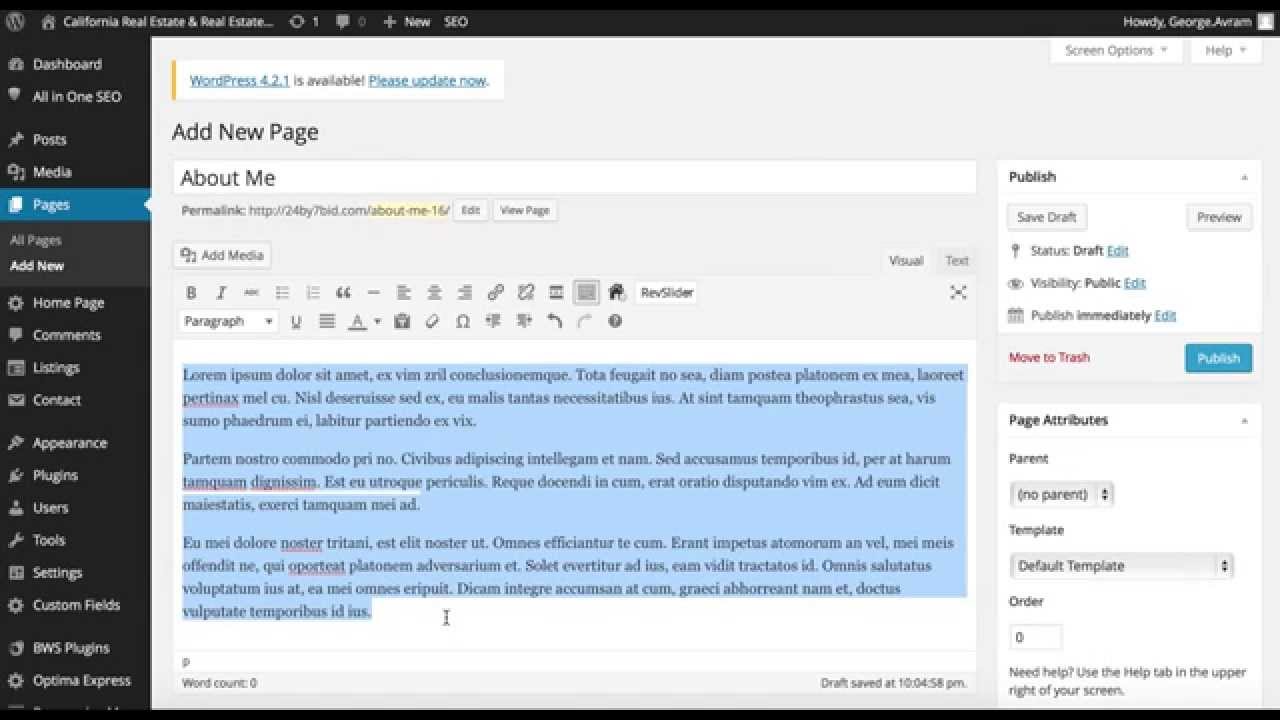The width and height of the screenshot is (1280, 720).
Task: Move the page to trash
Action: tap(1049, 357)
